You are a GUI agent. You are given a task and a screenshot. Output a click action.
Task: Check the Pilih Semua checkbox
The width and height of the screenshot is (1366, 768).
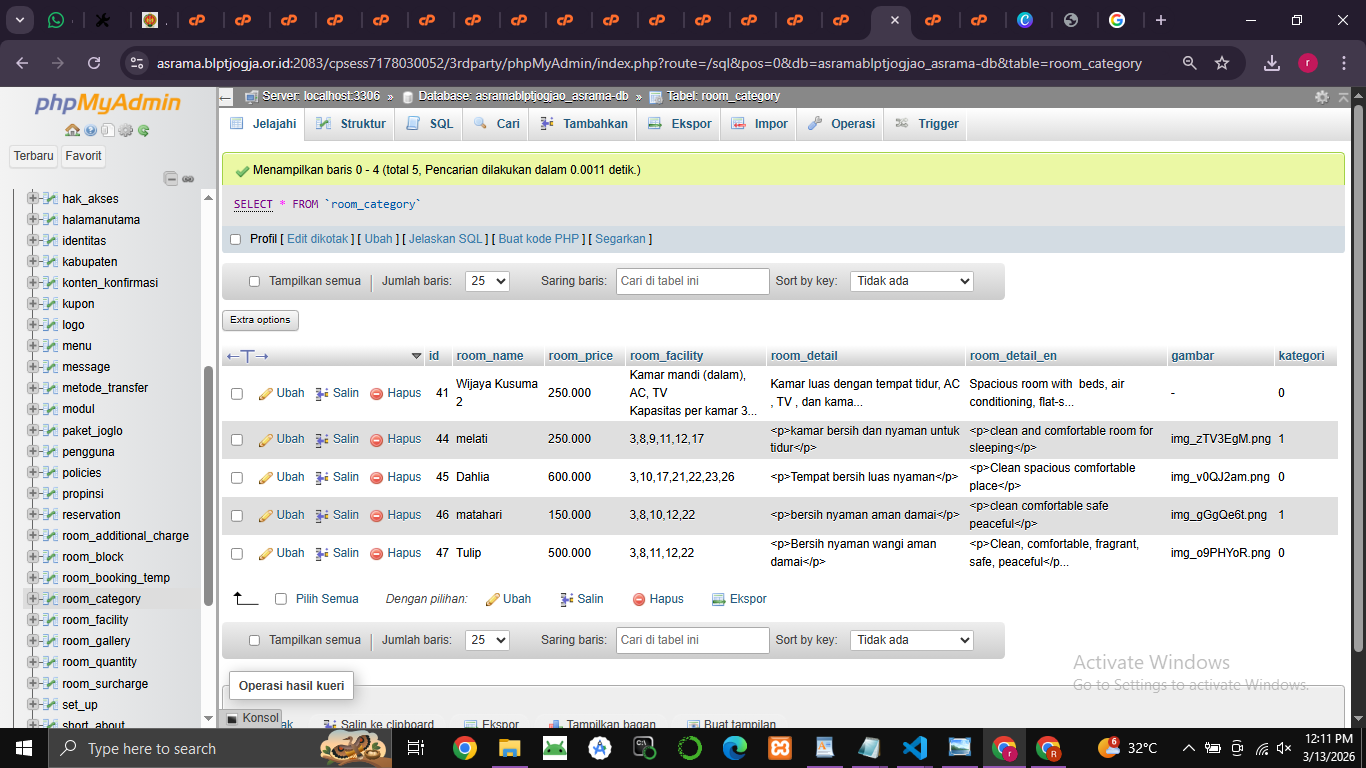pos(281,599)
